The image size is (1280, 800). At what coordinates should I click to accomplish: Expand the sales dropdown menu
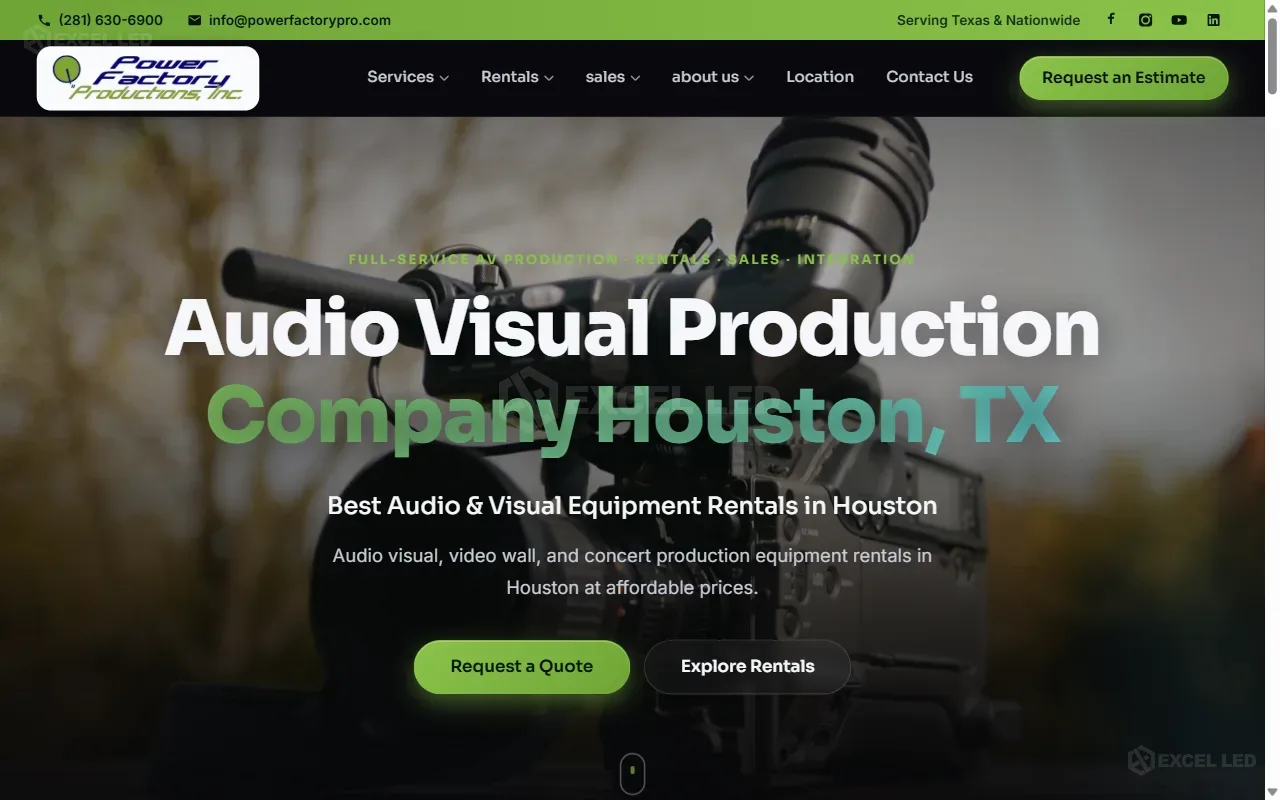pos(613,77)
